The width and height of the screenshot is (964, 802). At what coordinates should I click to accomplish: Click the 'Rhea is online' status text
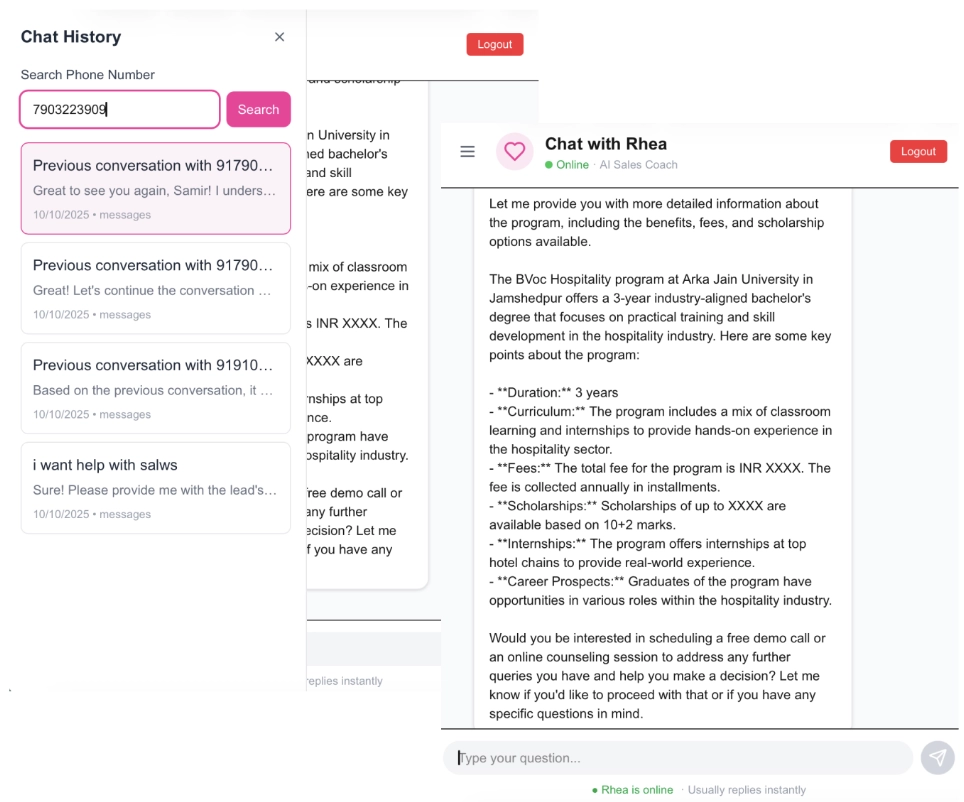coord(637,790)
